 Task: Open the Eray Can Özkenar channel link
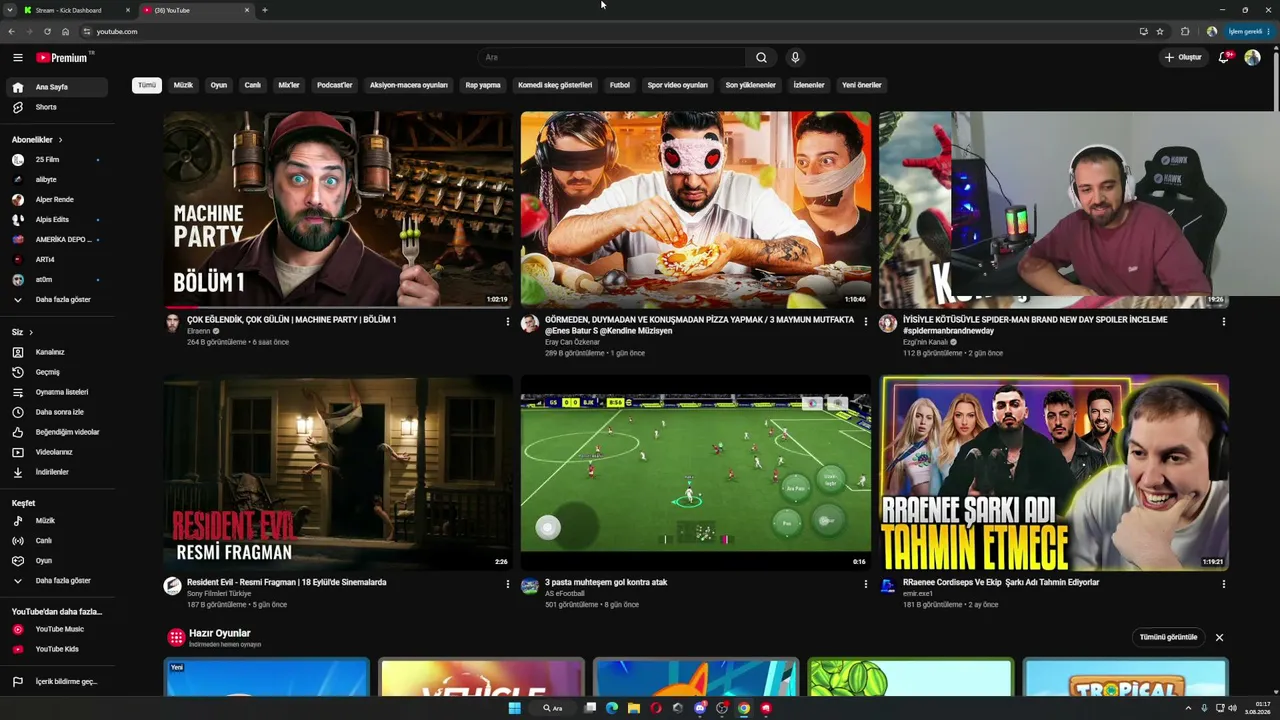point(572,342)
